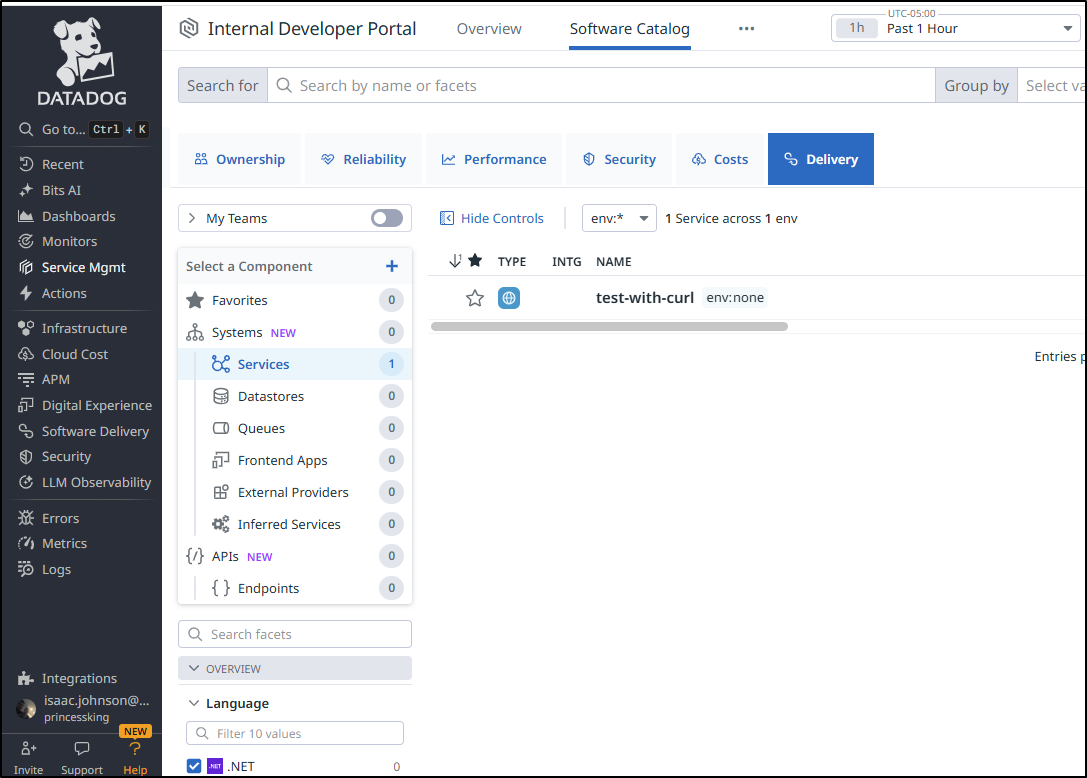1087x778 pixels.
Task: Open Integrations in sidebar
Action: (67, 678)
